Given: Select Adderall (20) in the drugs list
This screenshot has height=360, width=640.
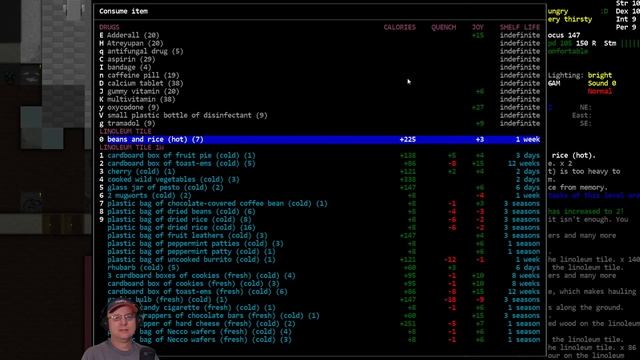Looking at the screenshot, I should [x=133, y=35].
